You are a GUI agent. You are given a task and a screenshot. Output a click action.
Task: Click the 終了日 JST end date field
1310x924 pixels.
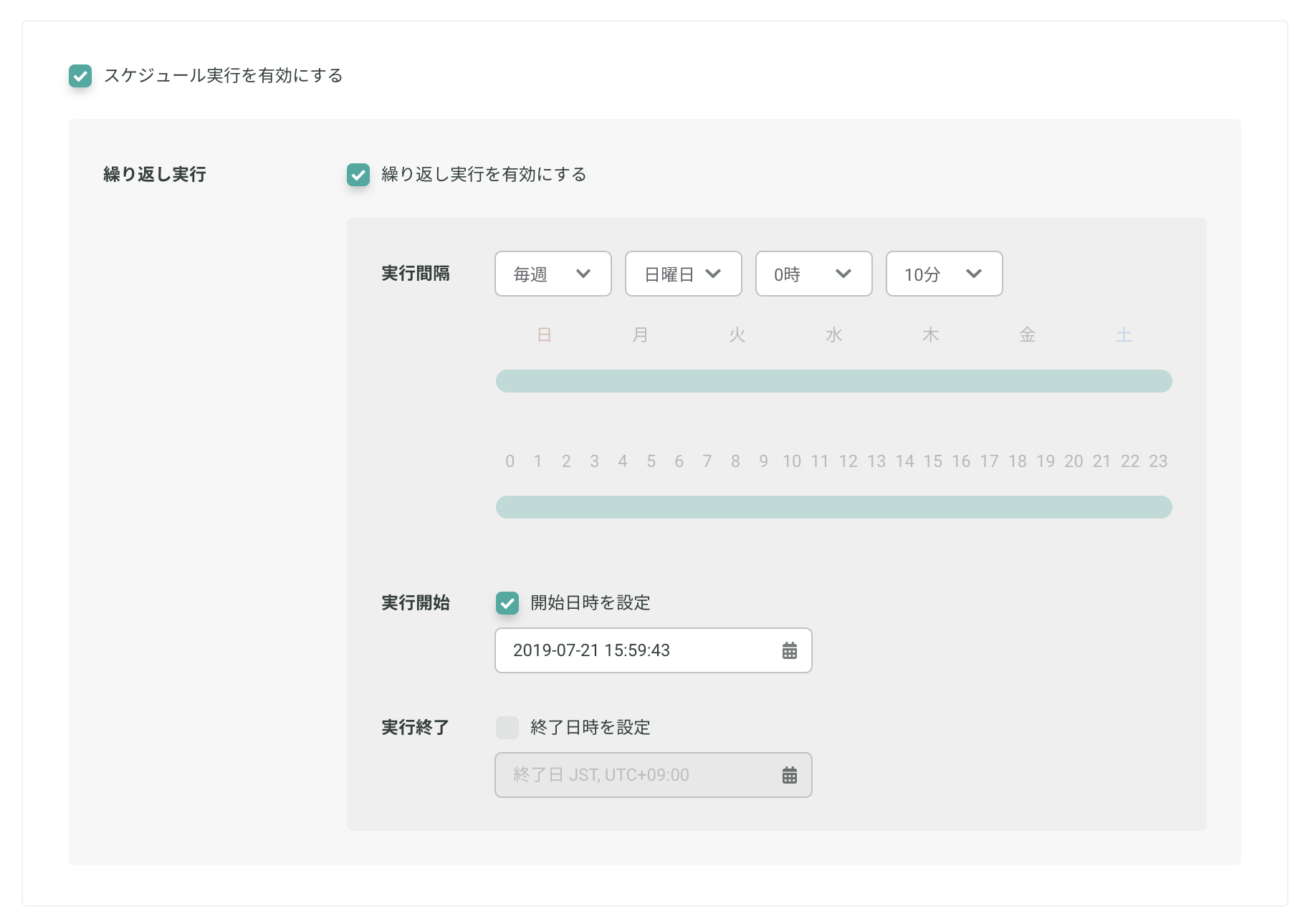654,775
